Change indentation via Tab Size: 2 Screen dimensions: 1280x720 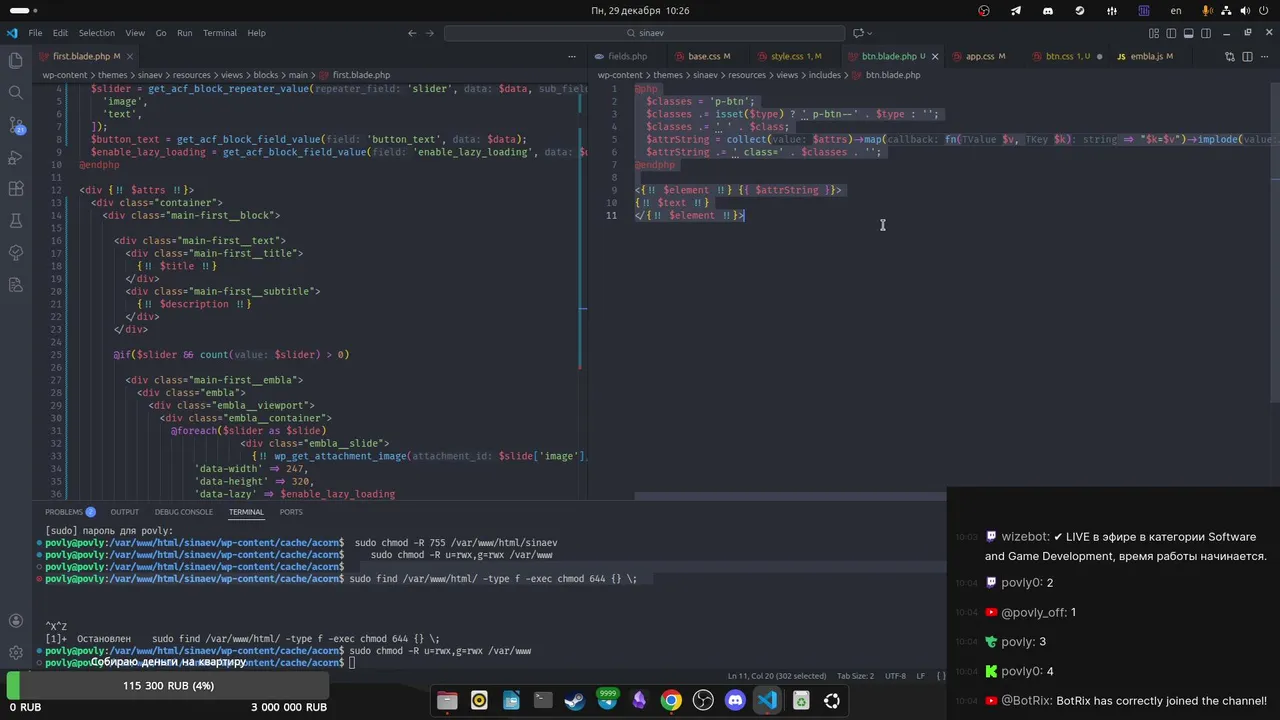pyautogui.click(x=855, y=676)
